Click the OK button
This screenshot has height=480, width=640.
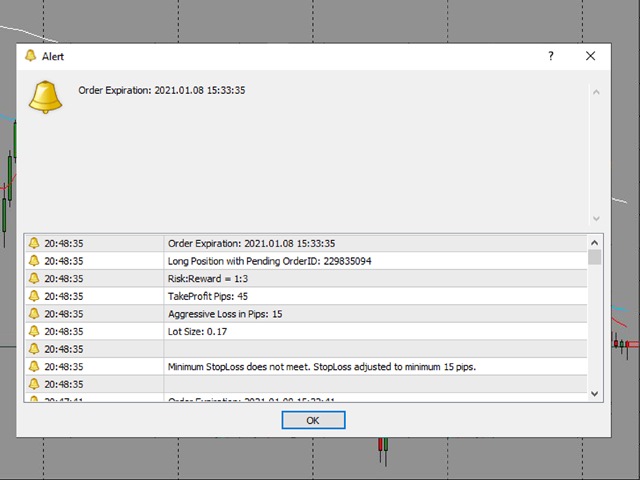click(x=313, y=420)
